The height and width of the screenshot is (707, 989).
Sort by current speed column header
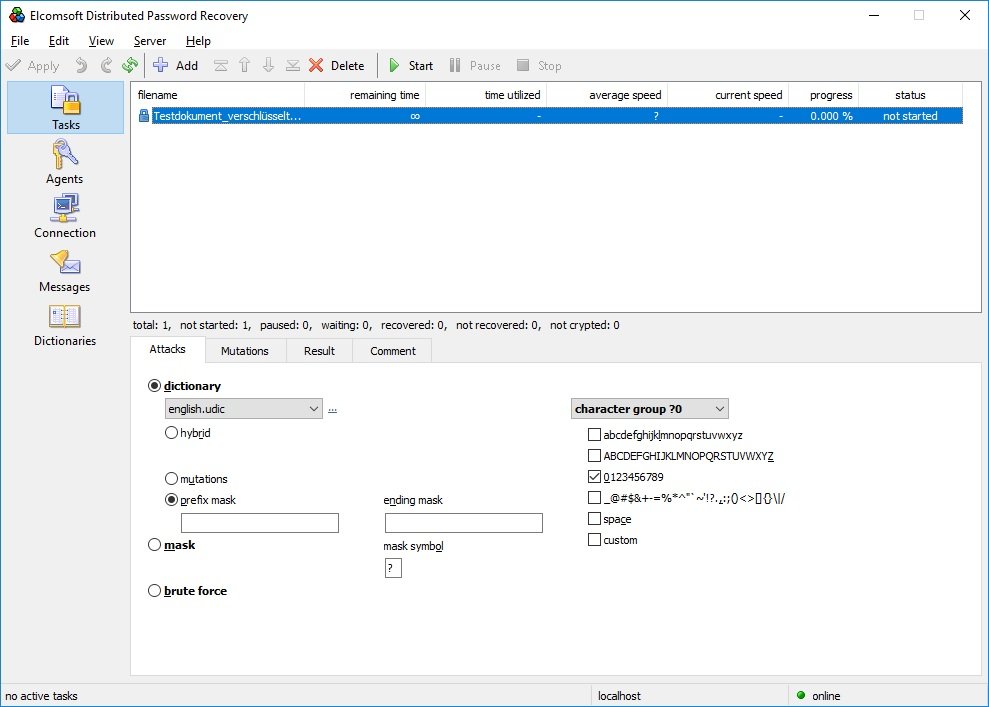(728, 95)
